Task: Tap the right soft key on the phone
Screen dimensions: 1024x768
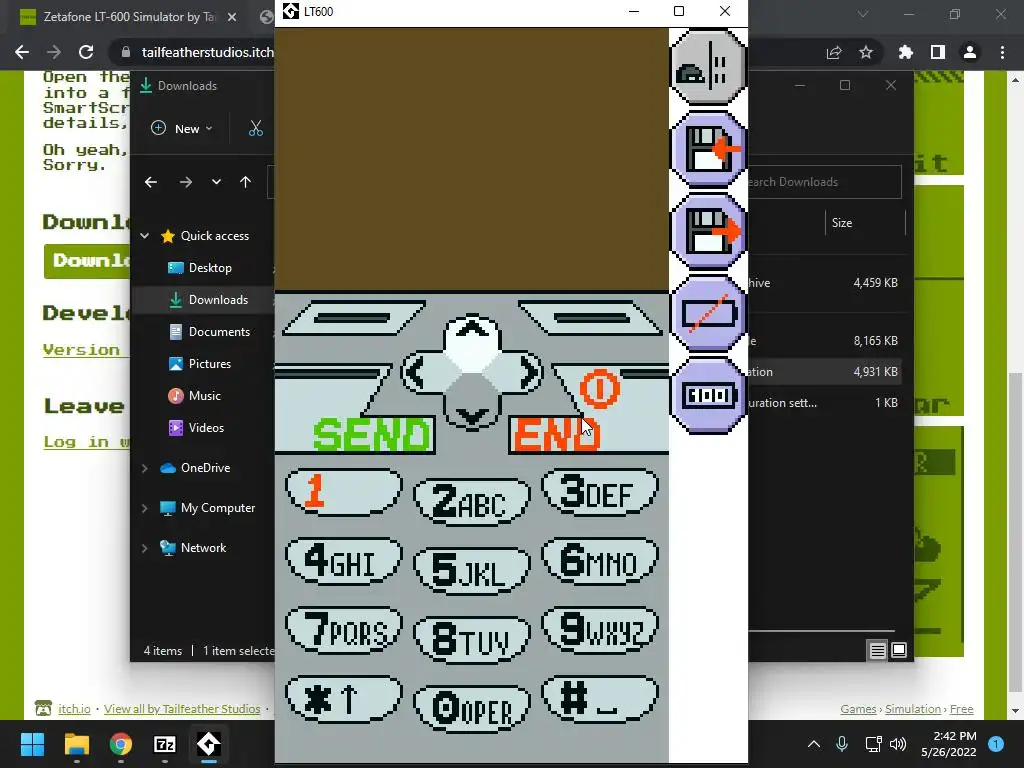Action: click(x=591, y=318)
